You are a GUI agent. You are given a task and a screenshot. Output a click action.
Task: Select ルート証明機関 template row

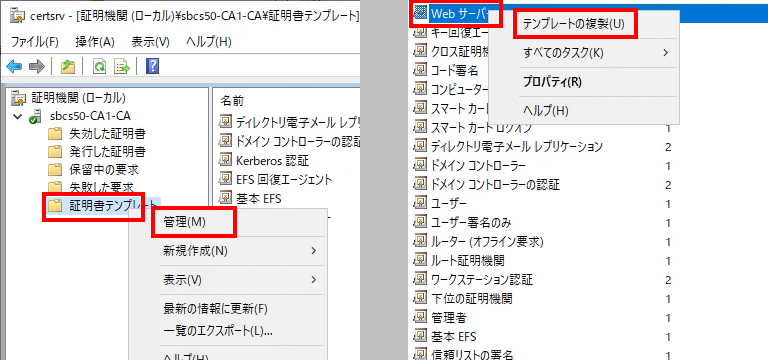click(x=467, y=260)
